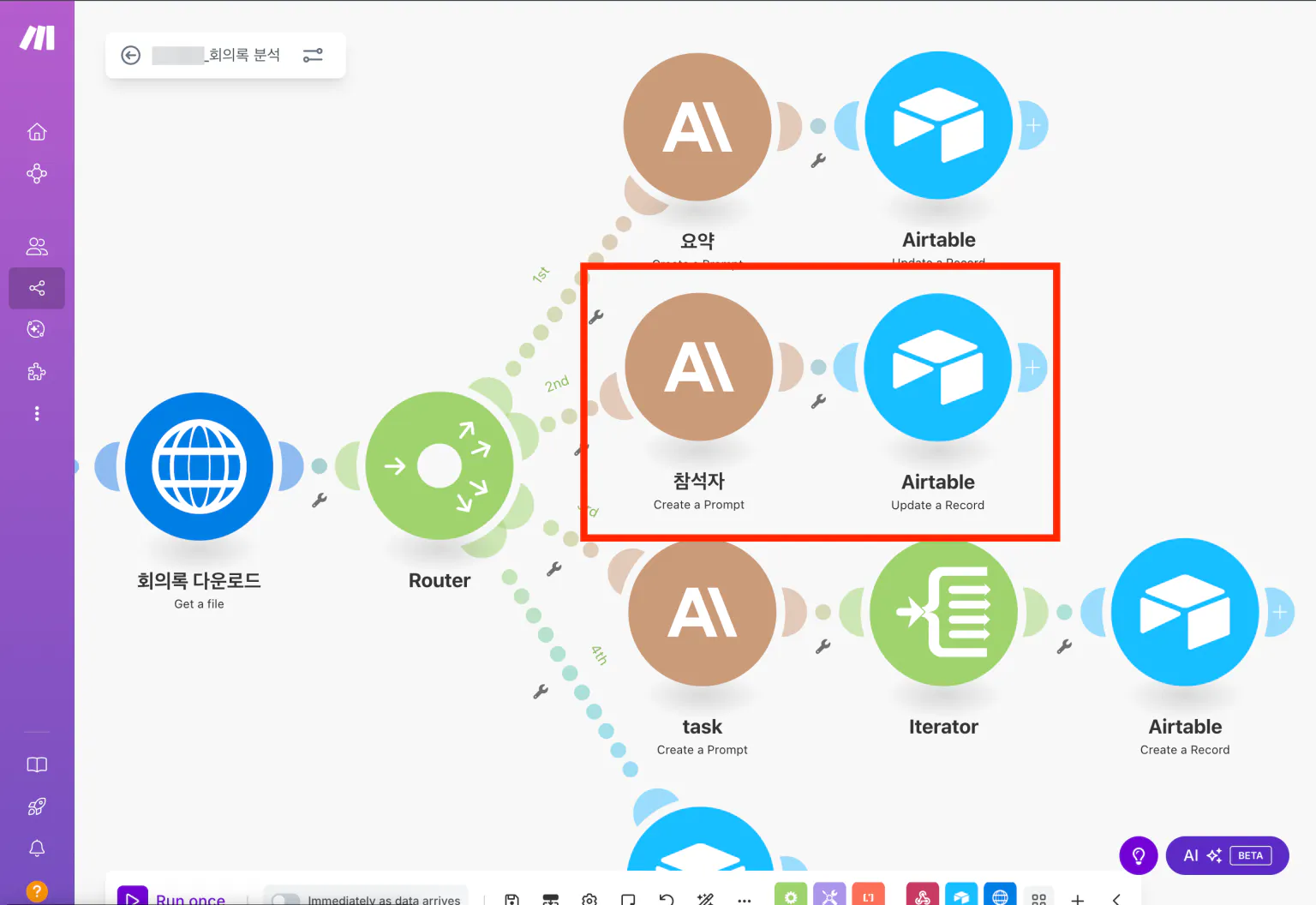Image resolution: width=1316 pixels, height=905 pixels.
Task: Click the wrench on the 4th route
Action: tap(541, 691)
